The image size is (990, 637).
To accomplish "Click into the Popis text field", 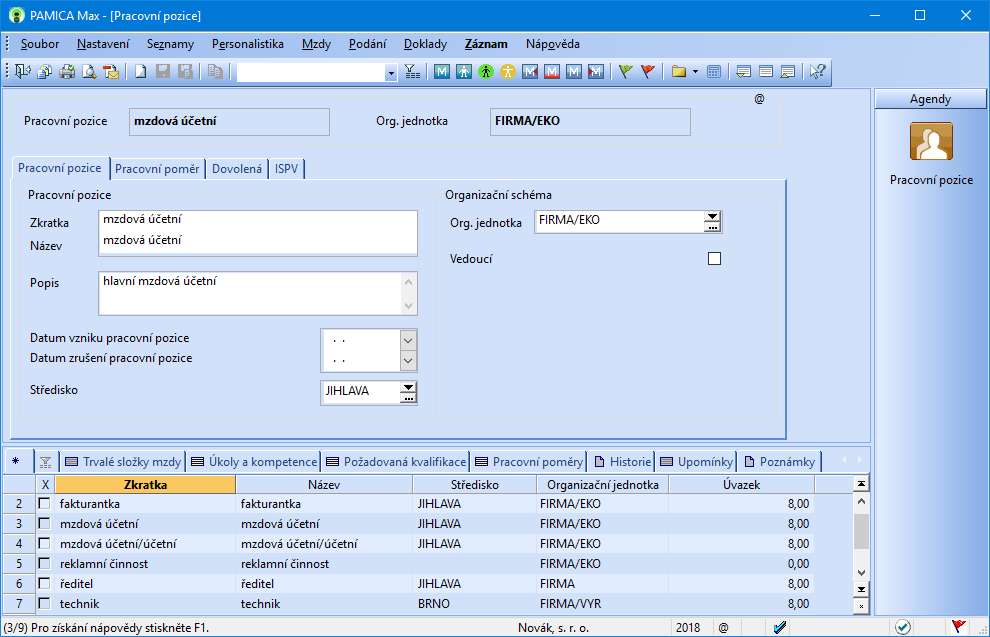I will point(250,292).
